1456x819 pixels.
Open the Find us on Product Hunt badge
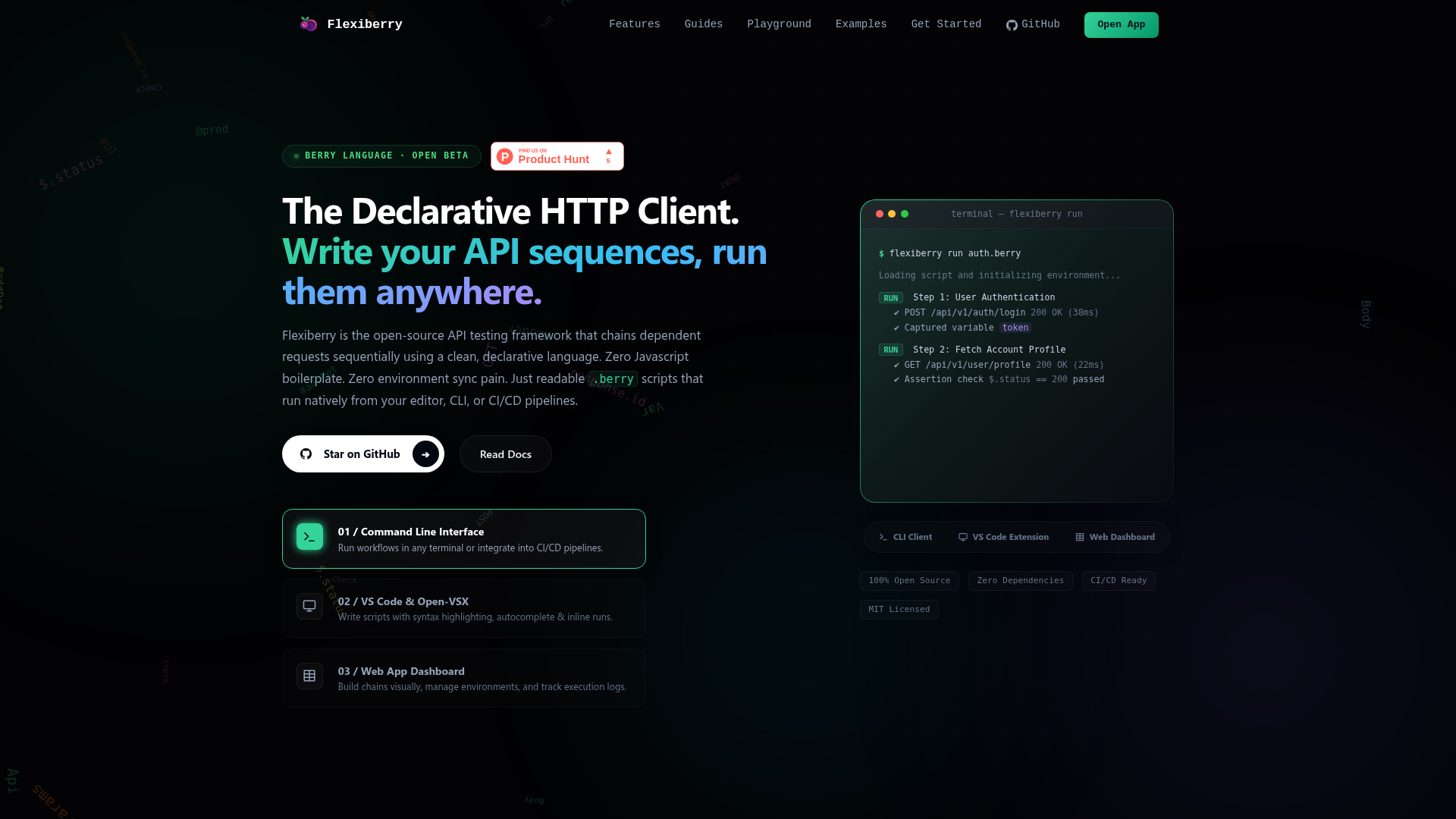(557, 156)
